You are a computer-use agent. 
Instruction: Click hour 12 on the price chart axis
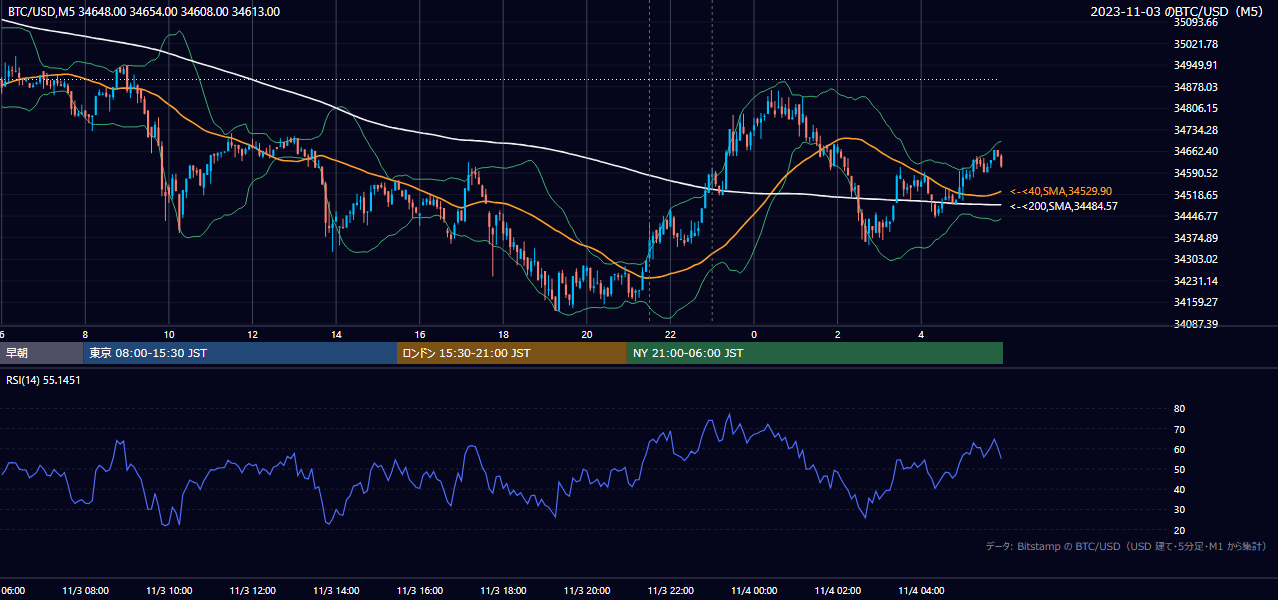coord(252,335)
